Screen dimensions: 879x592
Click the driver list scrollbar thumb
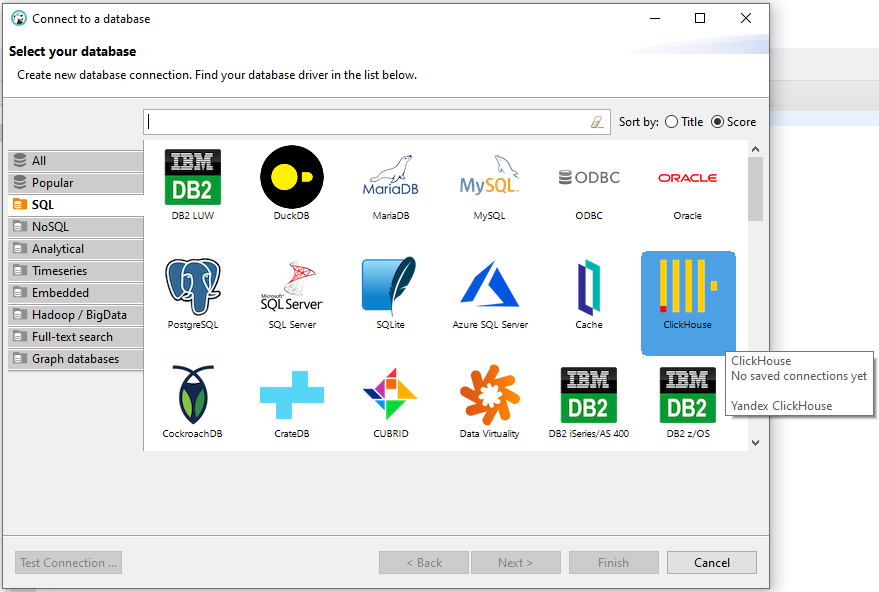(755, 189)
